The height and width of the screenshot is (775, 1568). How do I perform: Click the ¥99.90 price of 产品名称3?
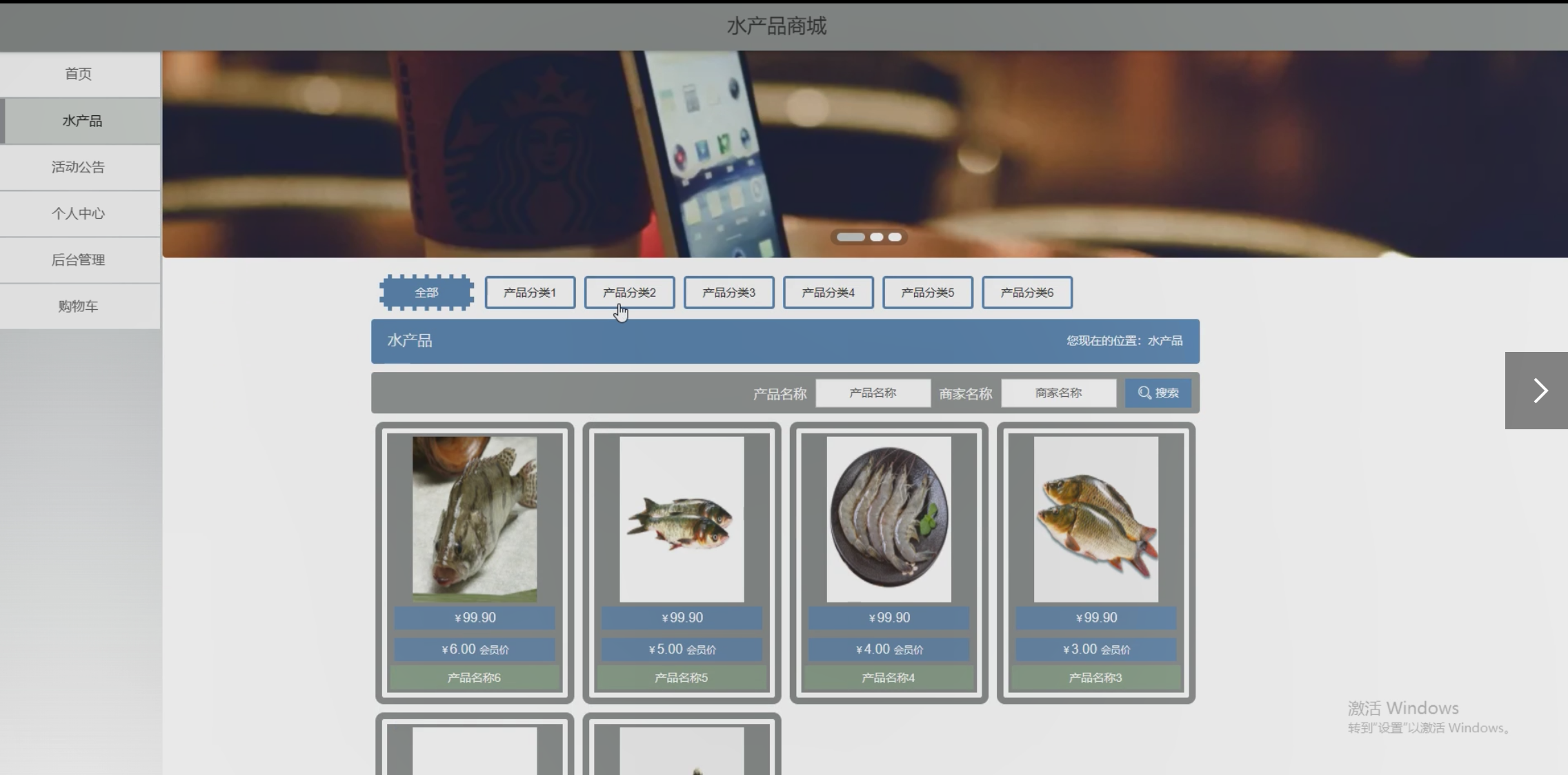(1095, 618)
